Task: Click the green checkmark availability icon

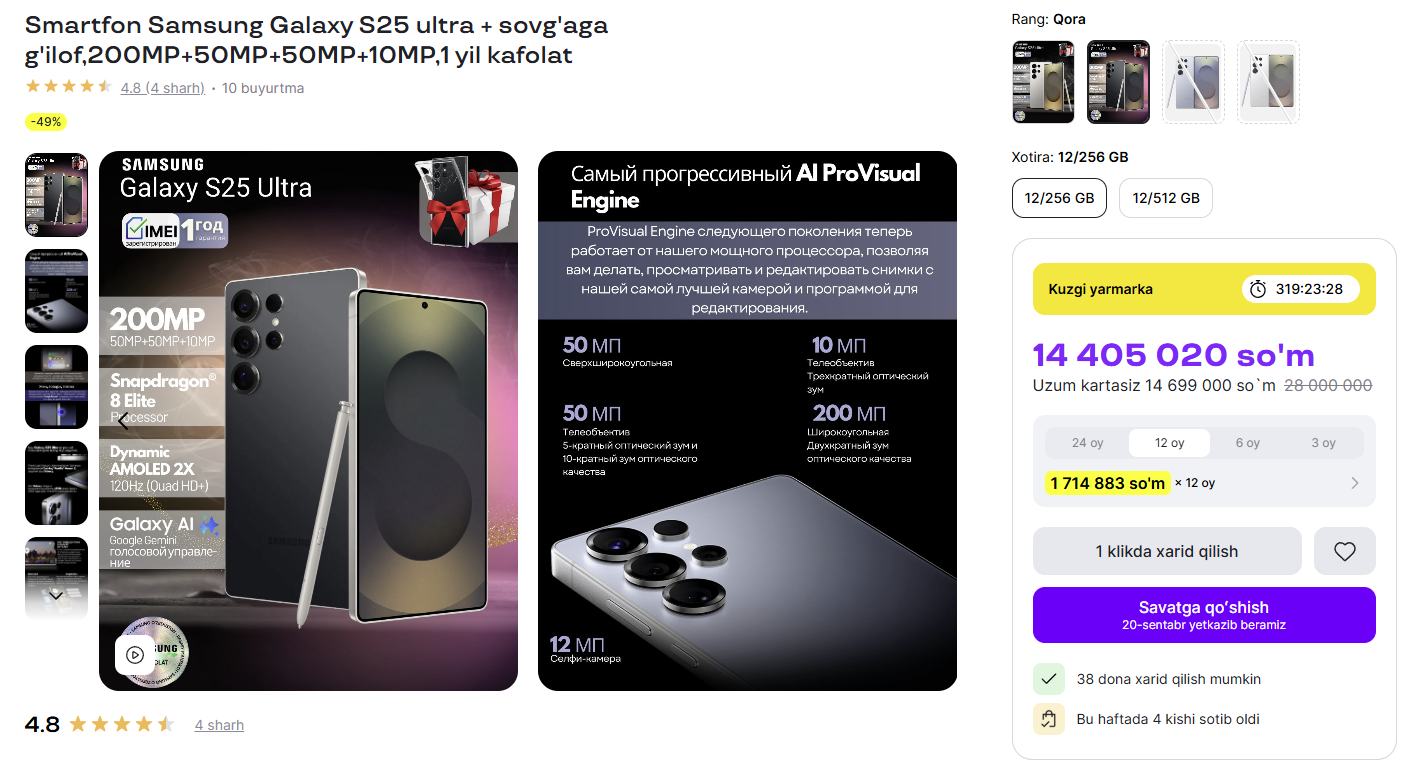Action: [1049, 679]
